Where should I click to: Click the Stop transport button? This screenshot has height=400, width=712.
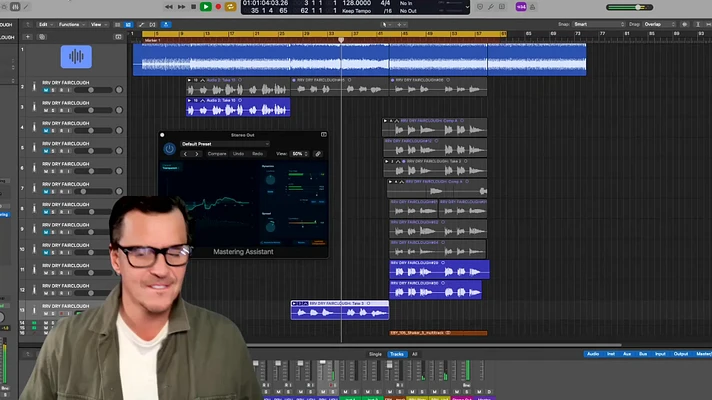pyautogui.click(x=193, y=7)
